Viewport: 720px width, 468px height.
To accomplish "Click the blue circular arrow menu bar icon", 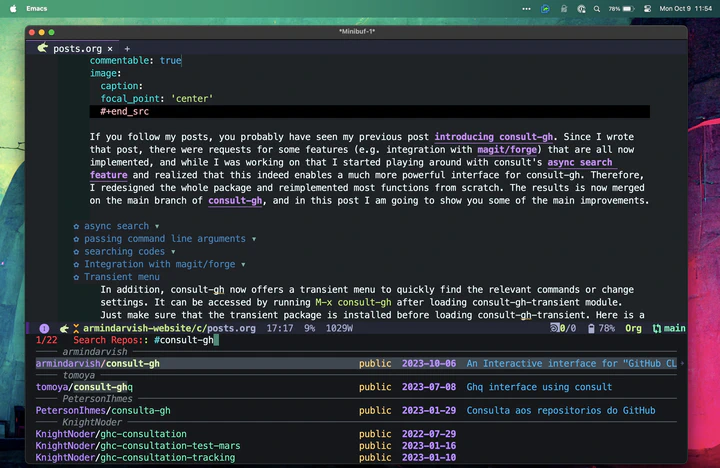I will [x=545, y=8].
